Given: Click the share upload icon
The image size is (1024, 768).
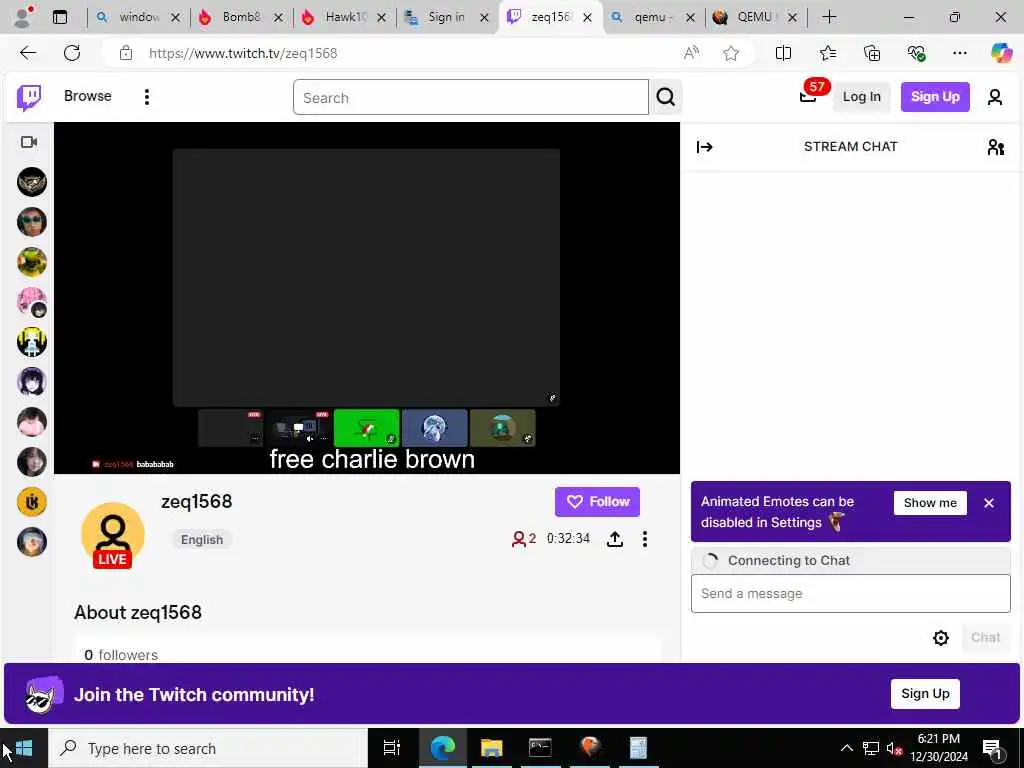Looking at the screenshot, I should 615,539.
